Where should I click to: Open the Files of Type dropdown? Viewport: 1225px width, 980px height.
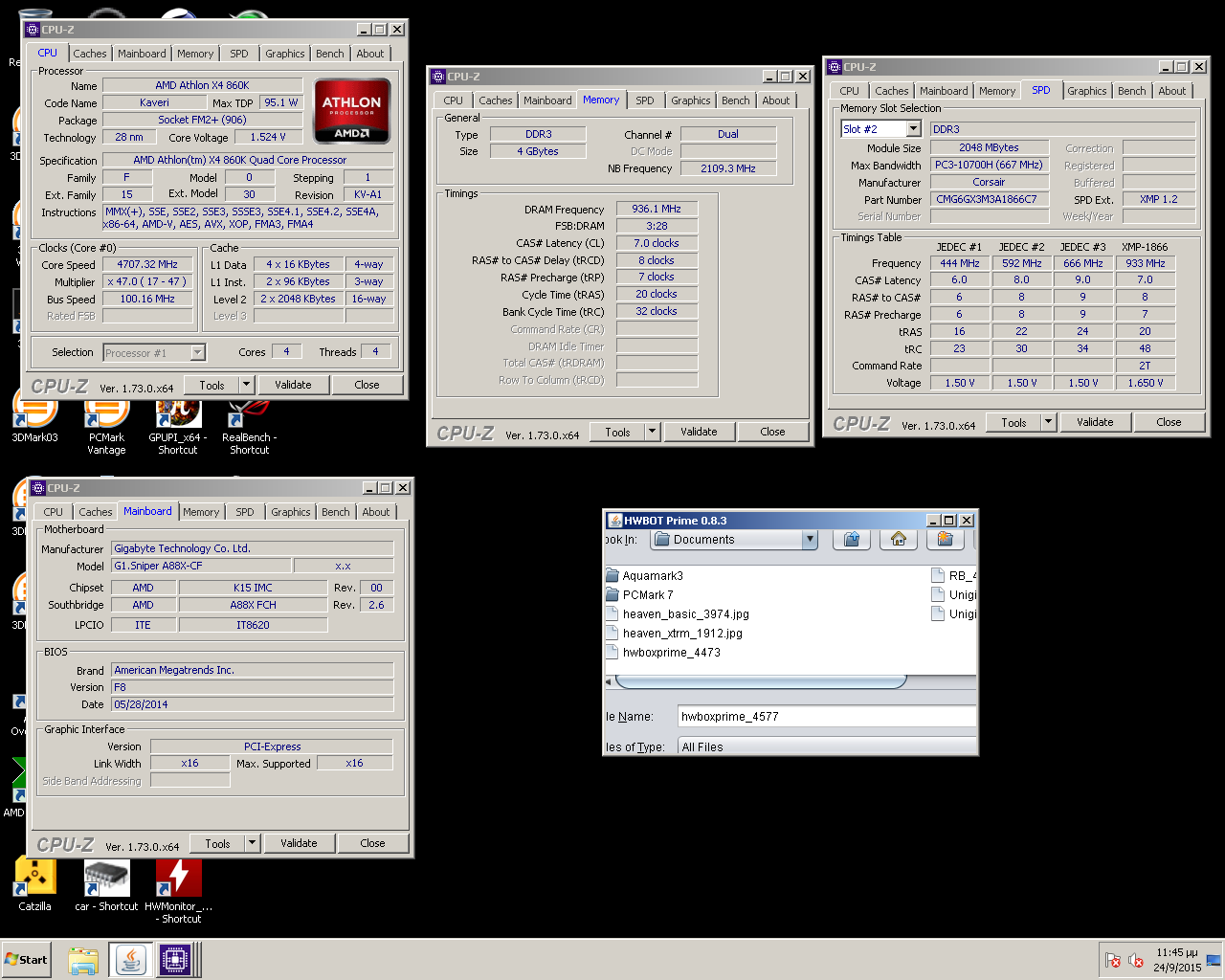(827, 746)
